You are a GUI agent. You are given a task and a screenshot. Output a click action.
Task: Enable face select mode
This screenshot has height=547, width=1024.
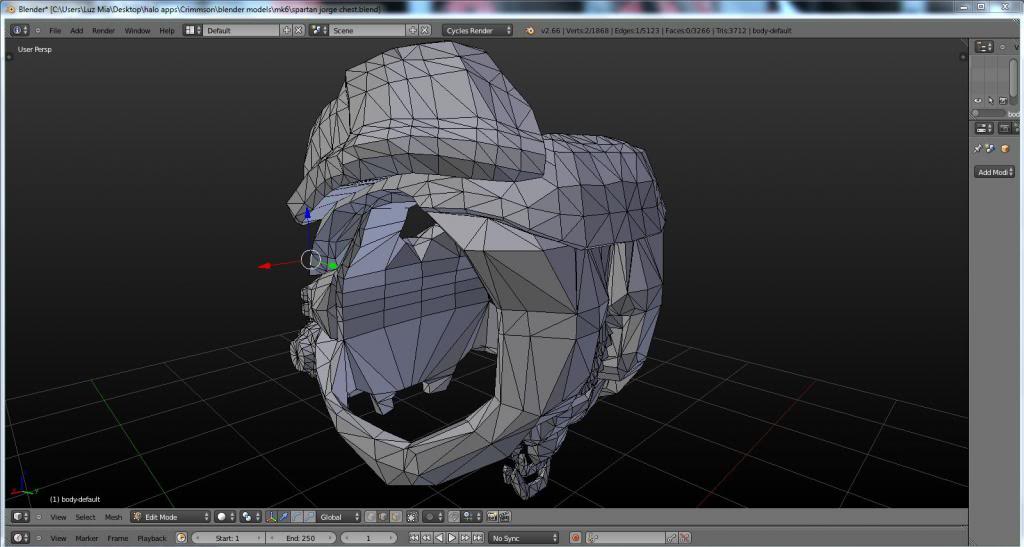pos(396,517)
